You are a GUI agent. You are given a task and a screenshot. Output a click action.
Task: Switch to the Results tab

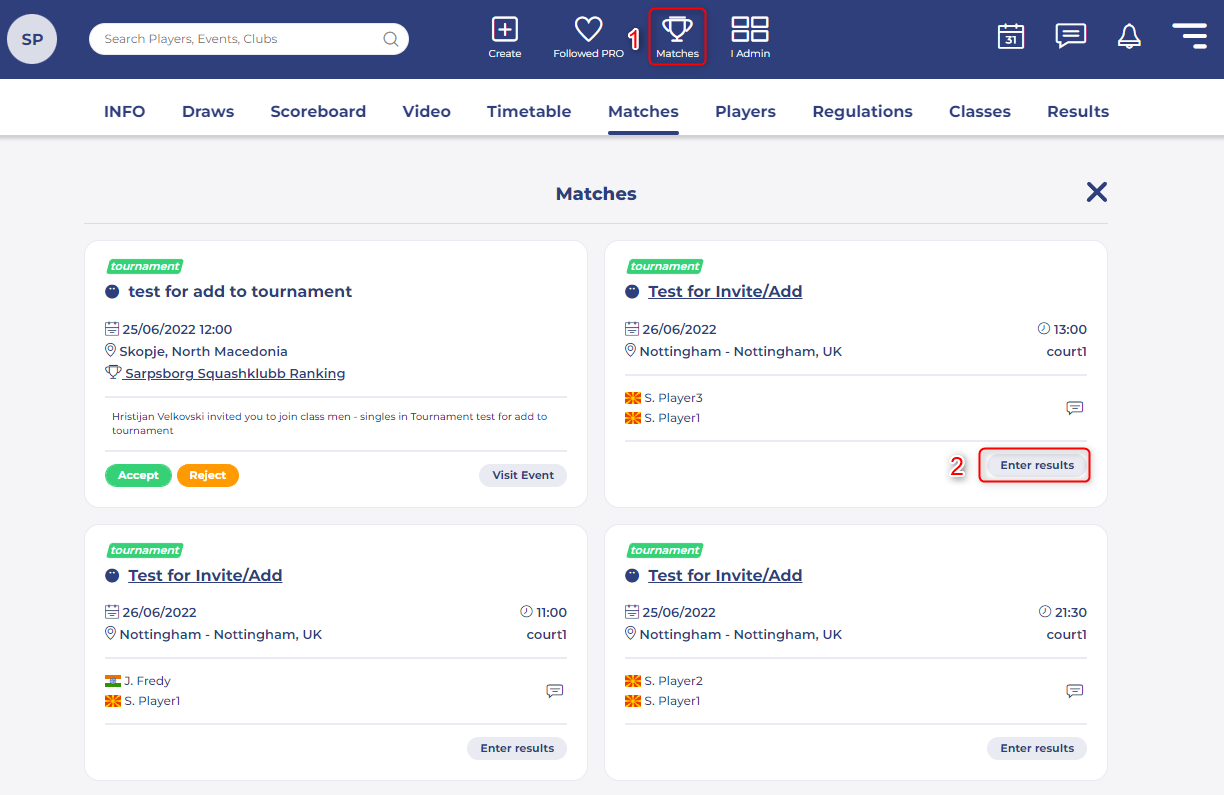[1078, 112]
